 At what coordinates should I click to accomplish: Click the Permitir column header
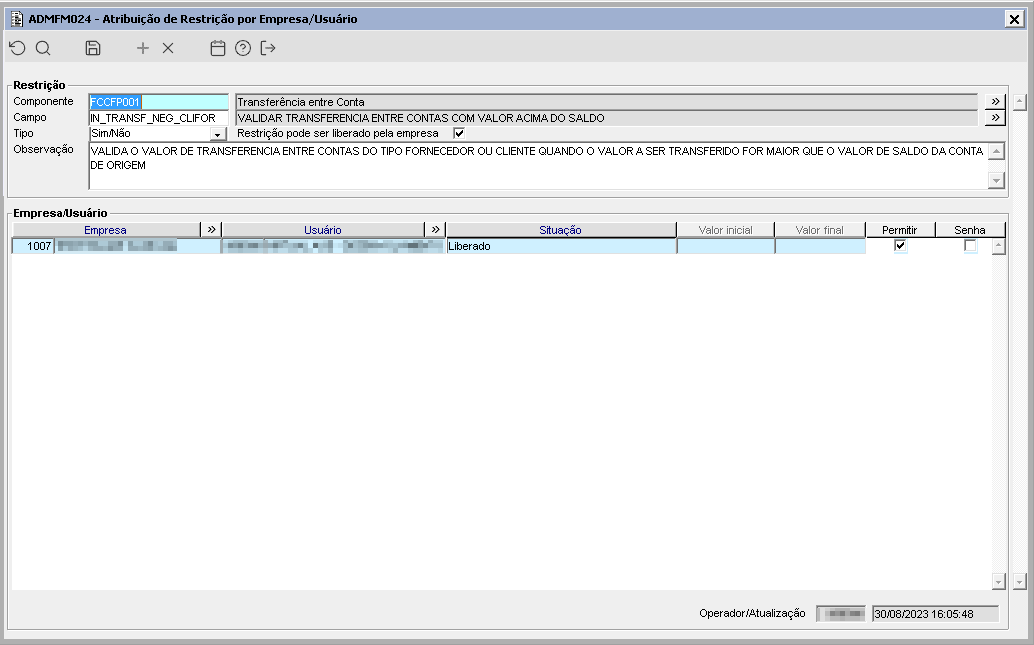[900, 230]
